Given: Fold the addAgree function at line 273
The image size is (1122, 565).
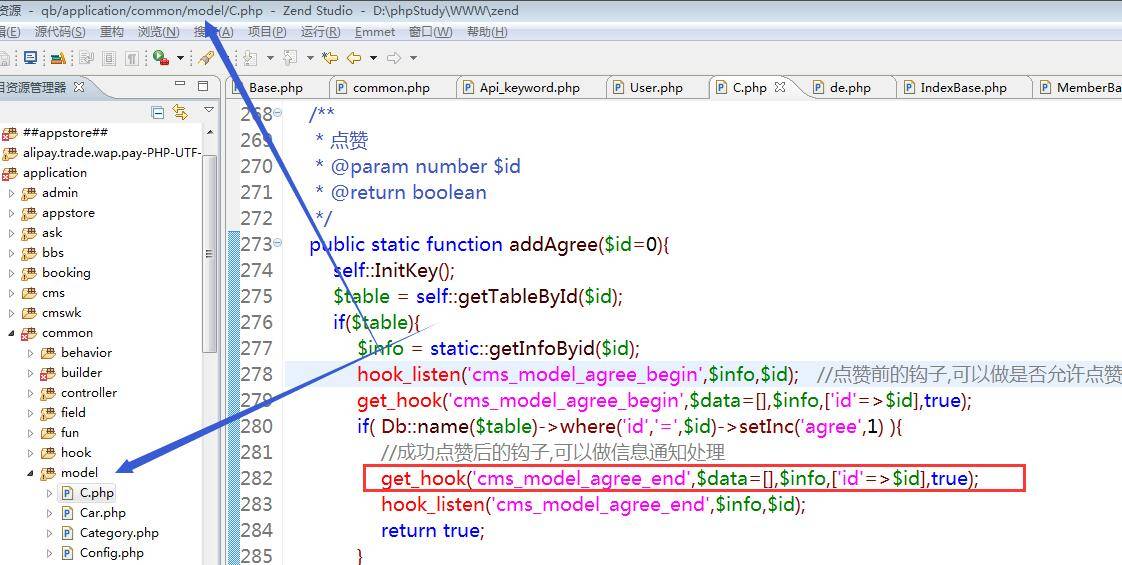Looking at the screenshot, I should [278, 243].
